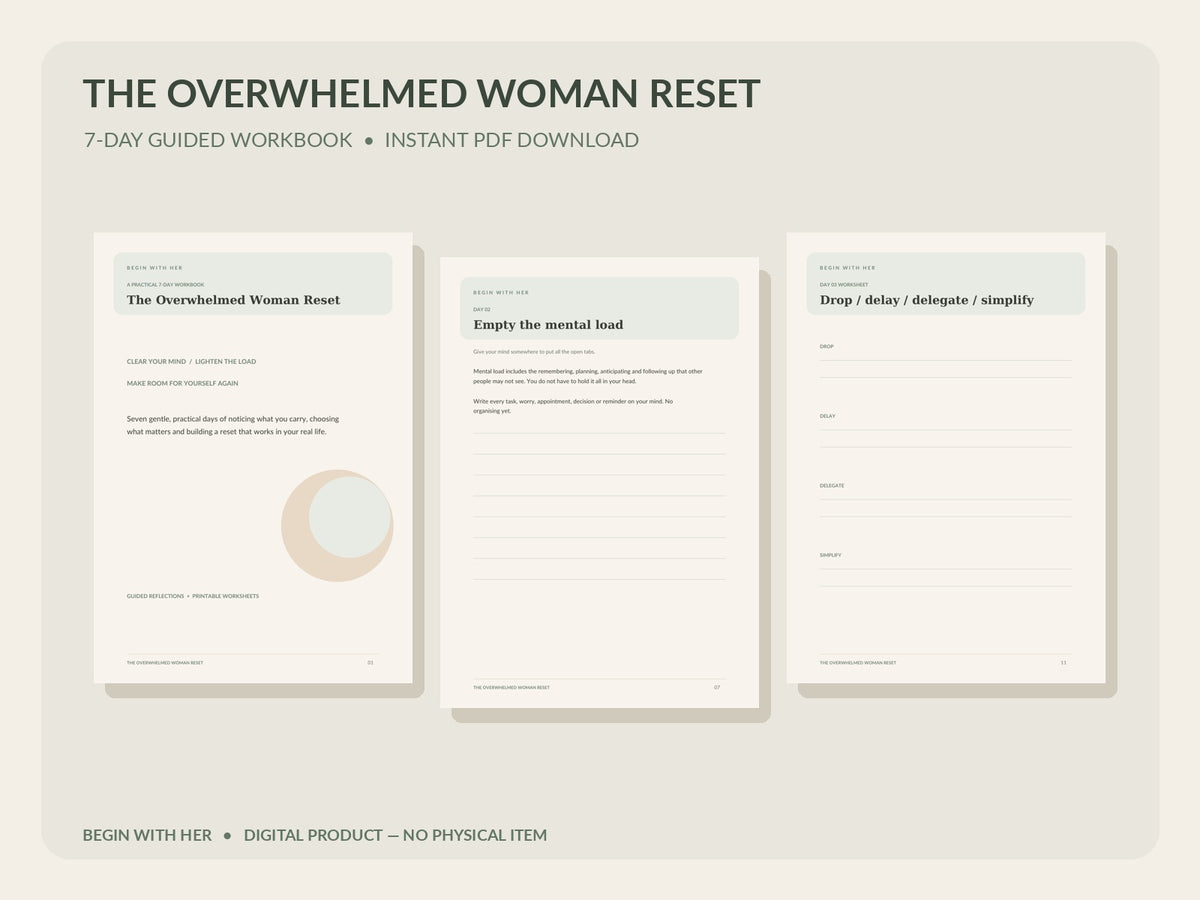Click the SIMPLIFY section label
The height and width of the screenshot is (900, 1200).
pos(831,555)
